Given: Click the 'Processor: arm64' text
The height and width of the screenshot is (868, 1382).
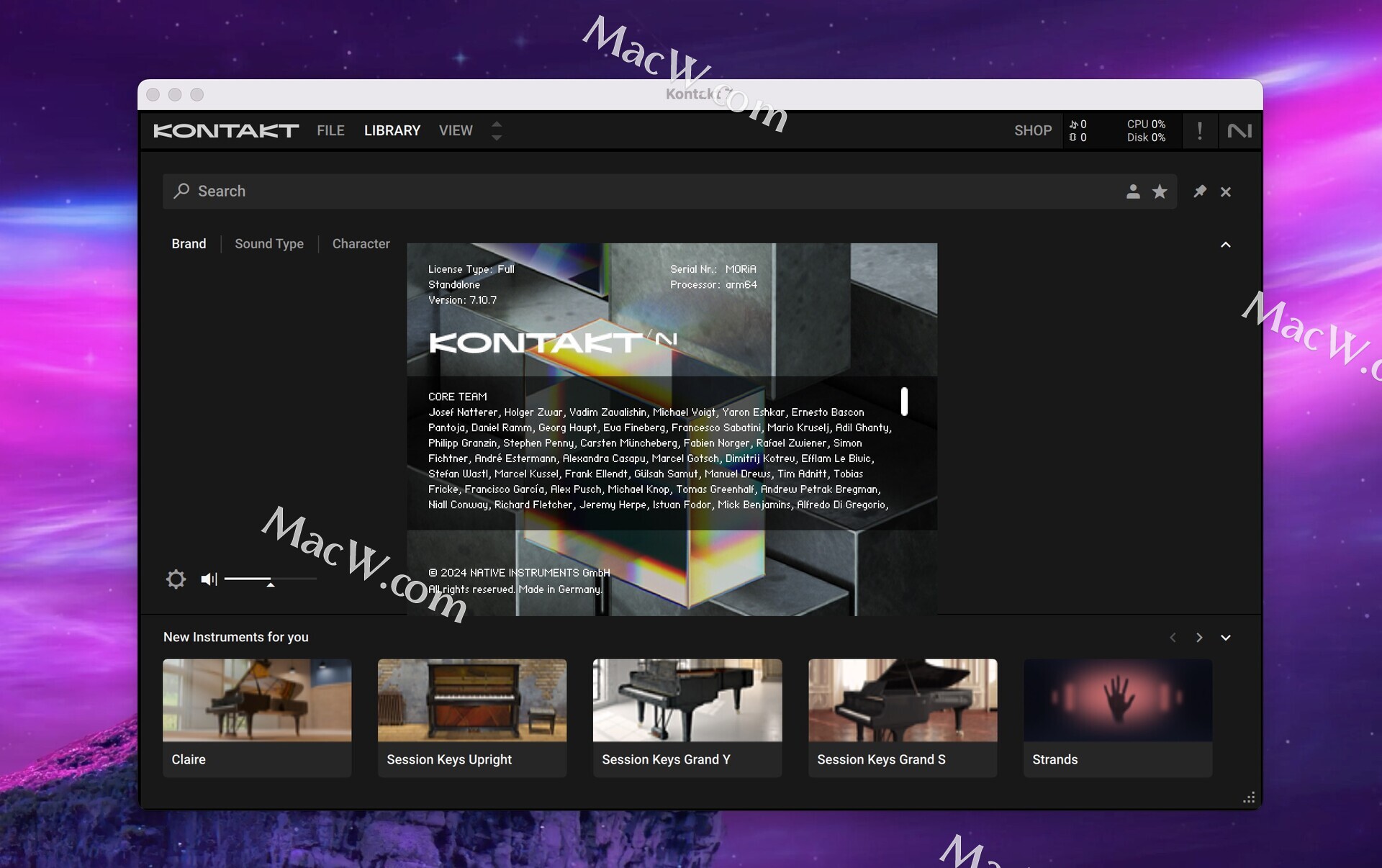Looking at the screenshot, I should coord(713,284).
